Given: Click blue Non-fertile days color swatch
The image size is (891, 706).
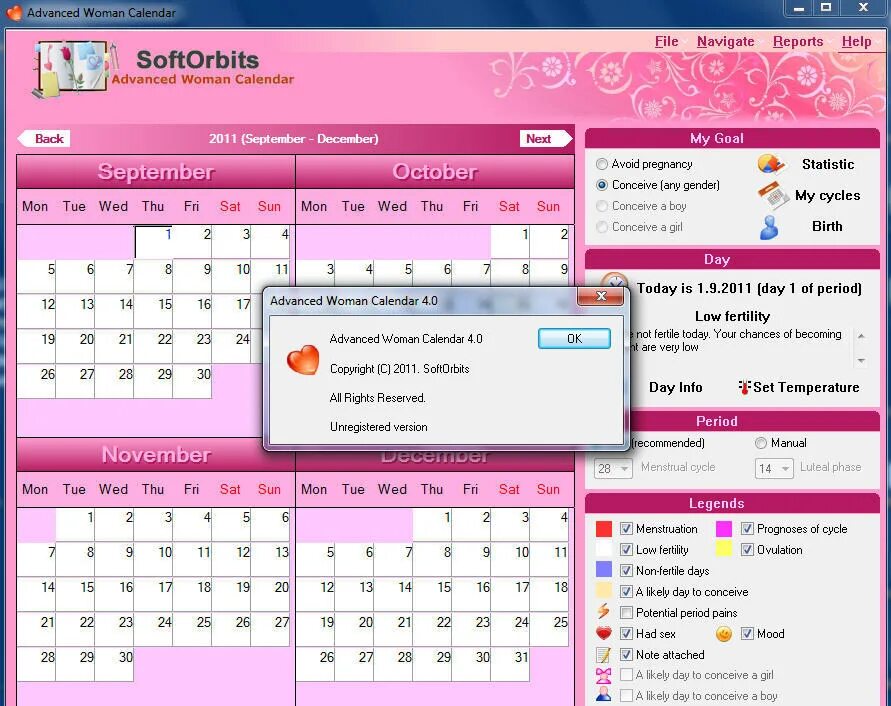Looking at the screenshot, I should point(603,570).
